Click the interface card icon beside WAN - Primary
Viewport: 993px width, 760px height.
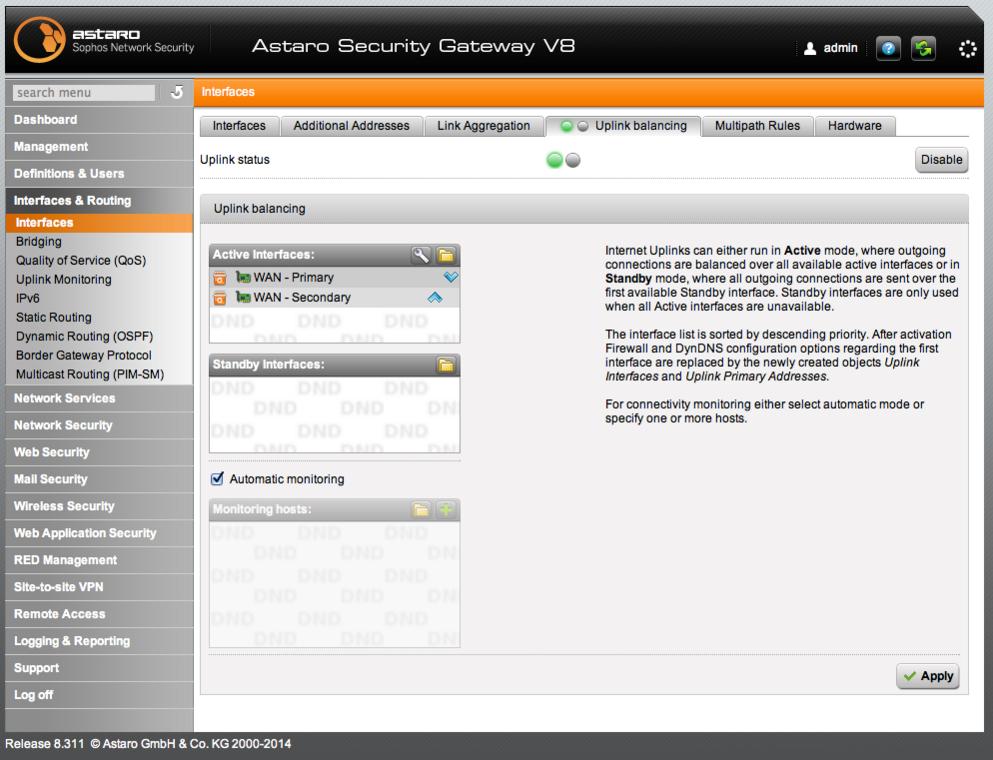(243, 277)
